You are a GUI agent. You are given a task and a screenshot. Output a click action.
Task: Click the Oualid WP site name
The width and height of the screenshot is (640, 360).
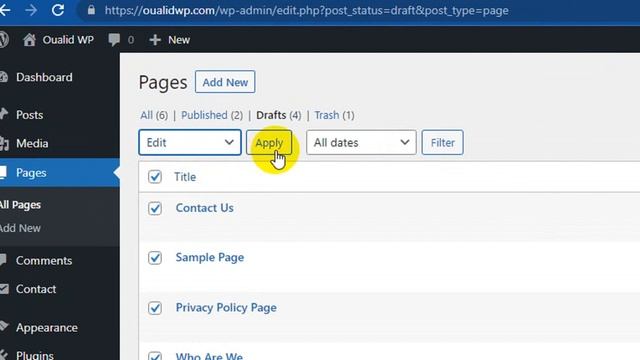68,40
